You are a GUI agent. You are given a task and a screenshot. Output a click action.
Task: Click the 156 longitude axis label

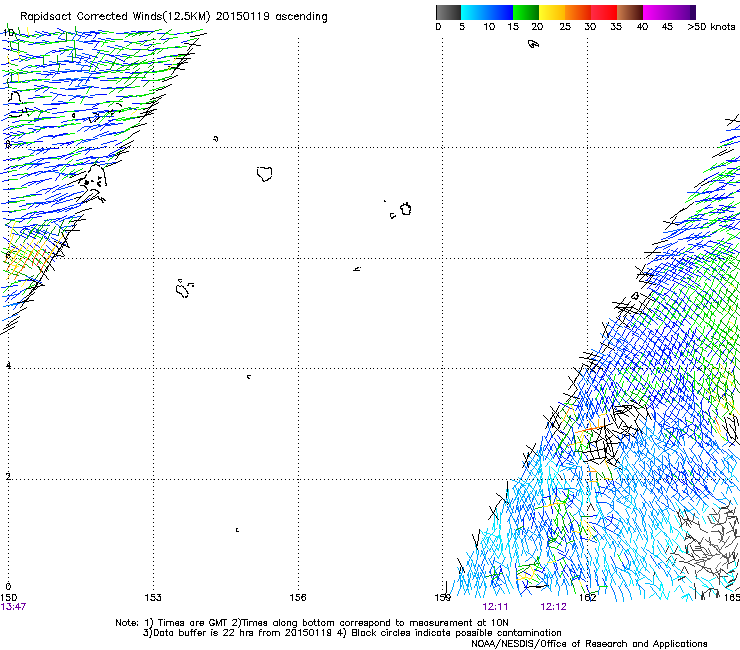coord(298,598)
